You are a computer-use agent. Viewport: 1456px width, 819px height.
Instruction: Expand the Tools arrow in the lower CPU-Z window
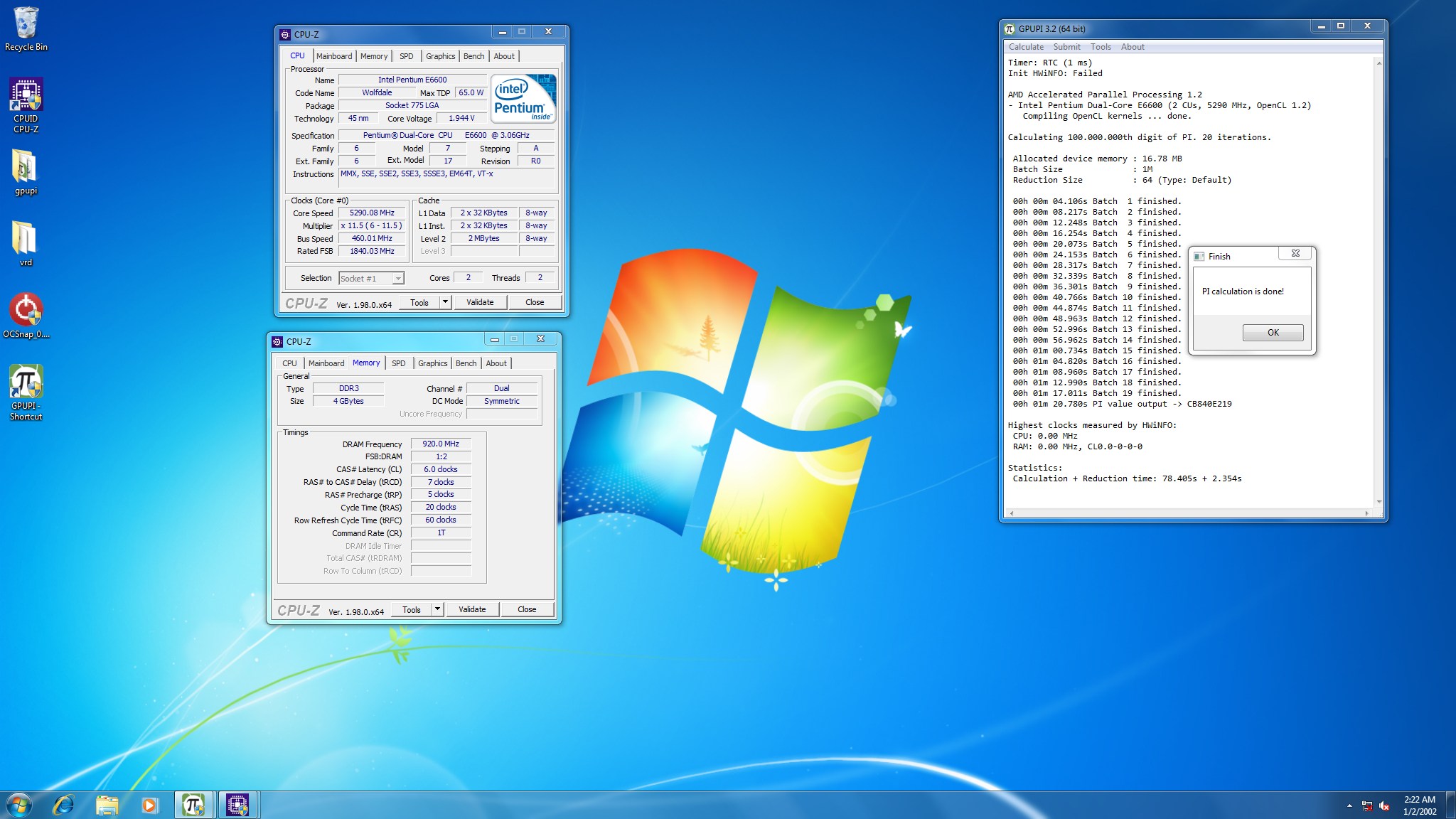click(437, 609)
